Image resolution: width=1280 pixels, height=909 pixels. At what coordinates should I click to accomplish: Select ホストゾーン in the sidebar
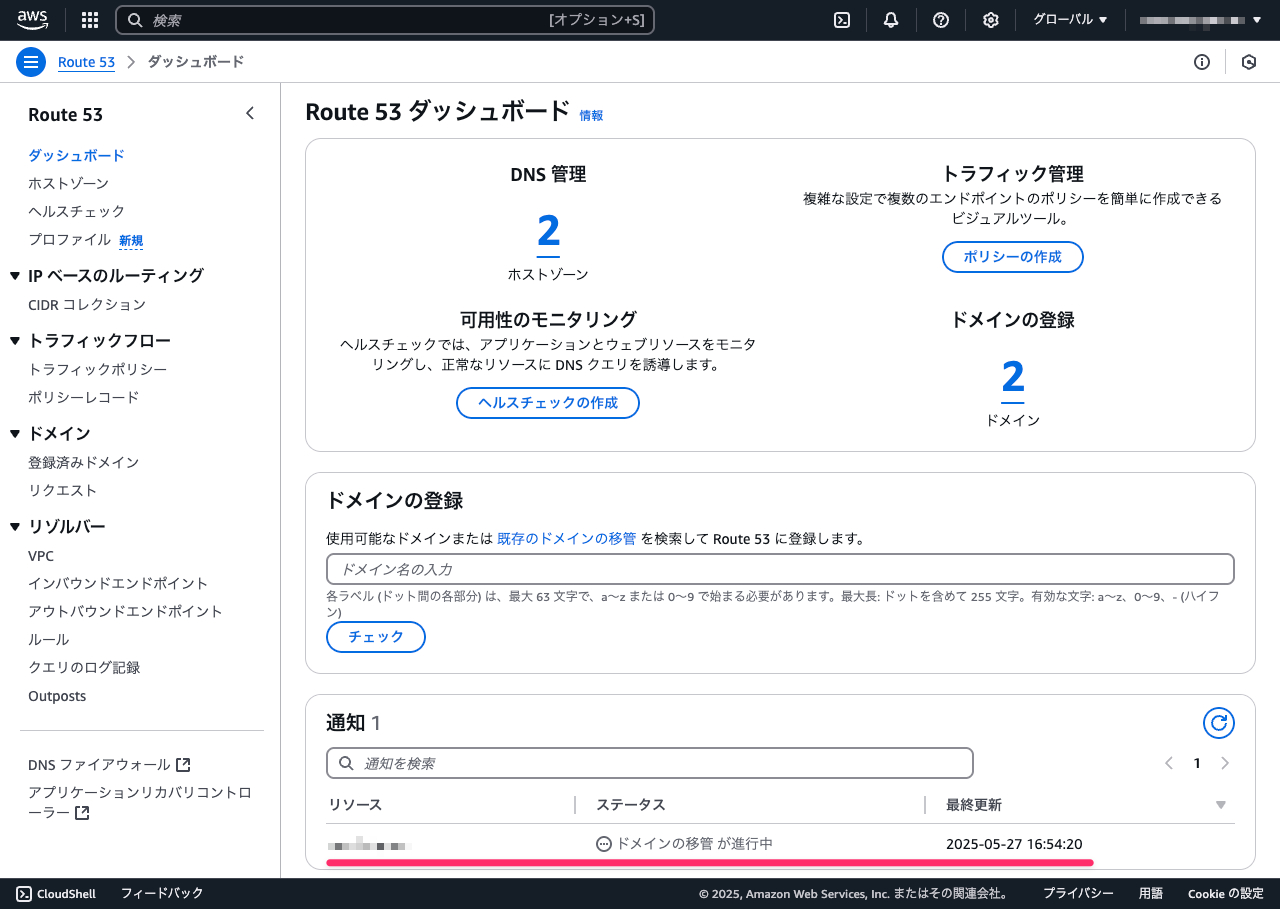(x=69, y=184)
